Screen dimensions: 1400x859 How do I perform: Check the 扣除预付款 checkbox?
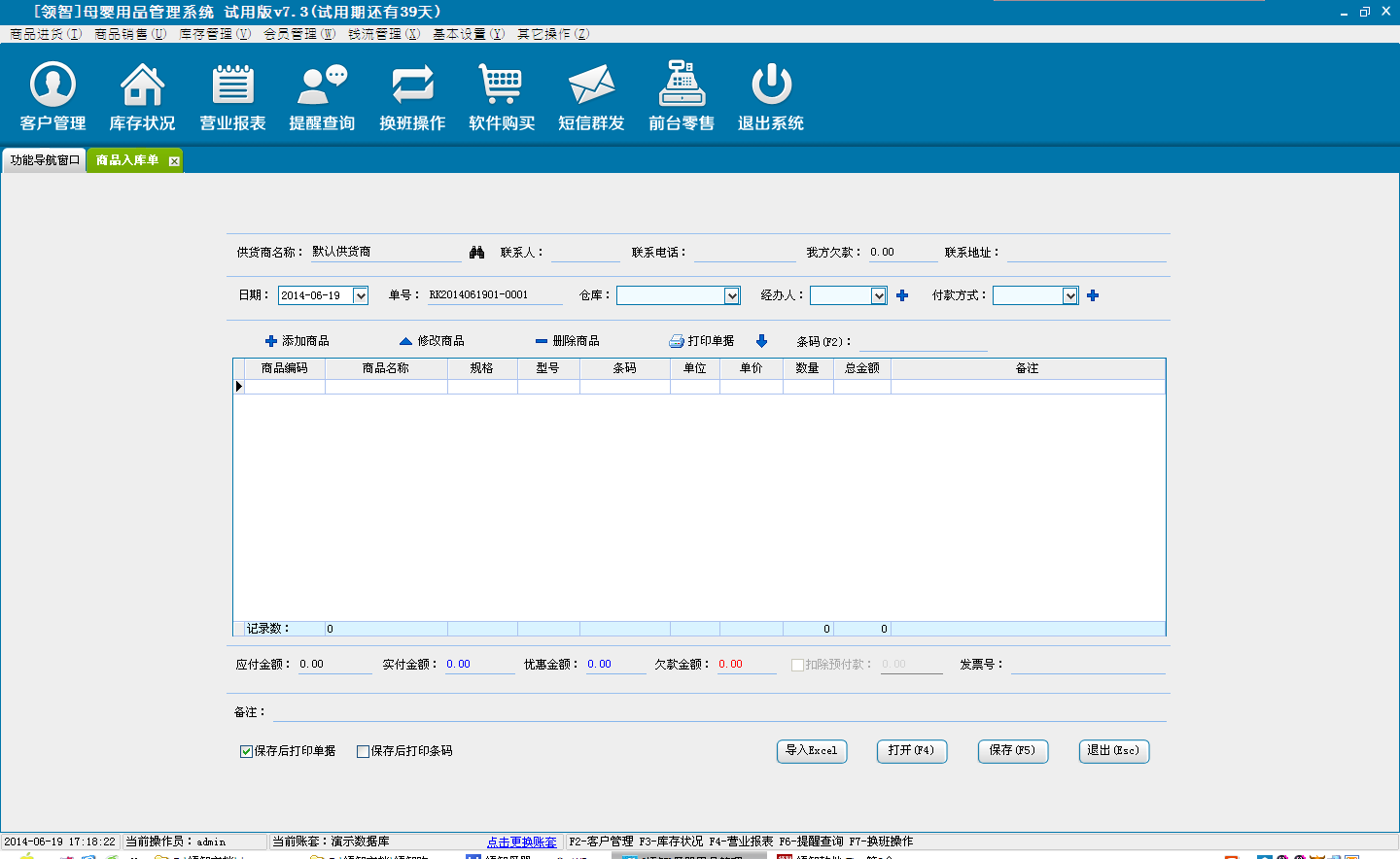[x=797, y=665]
